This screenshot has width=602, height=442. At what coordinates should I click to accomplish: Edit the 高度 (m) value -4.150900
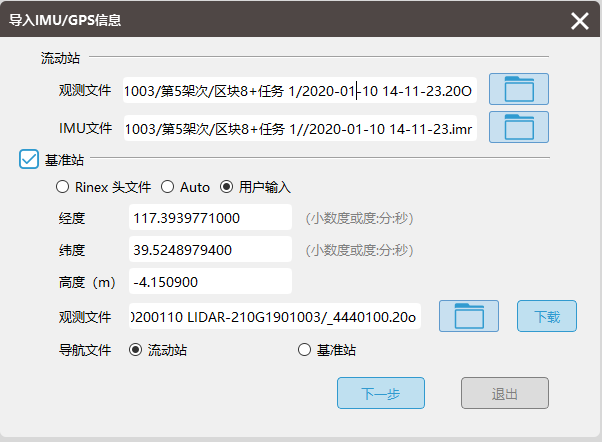coord(210,281)
